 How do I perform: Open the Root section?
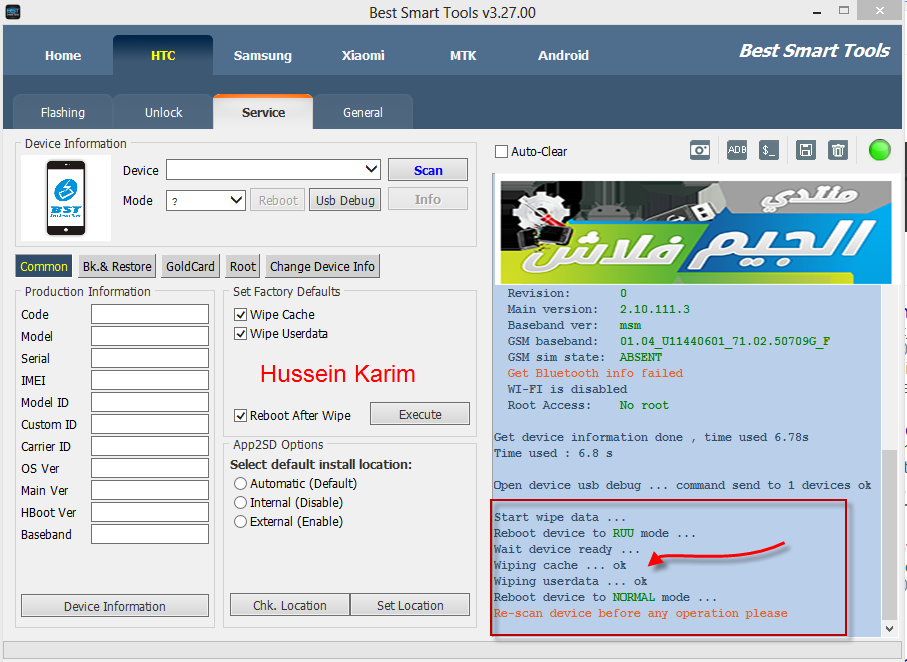click(242, 266)
